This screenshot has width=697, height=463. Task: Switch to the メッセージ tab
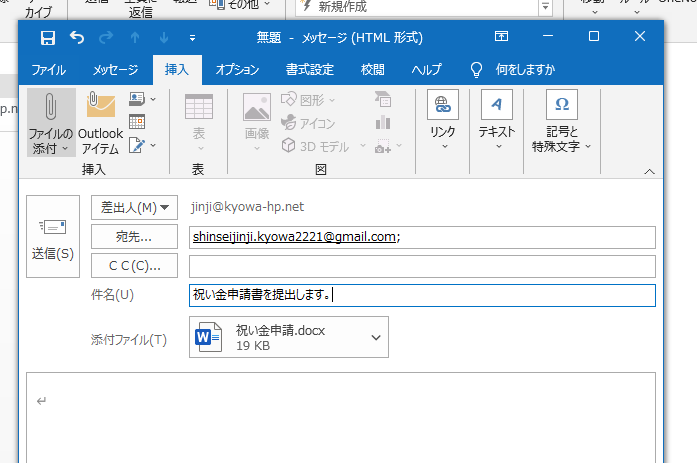pos(116,70)
